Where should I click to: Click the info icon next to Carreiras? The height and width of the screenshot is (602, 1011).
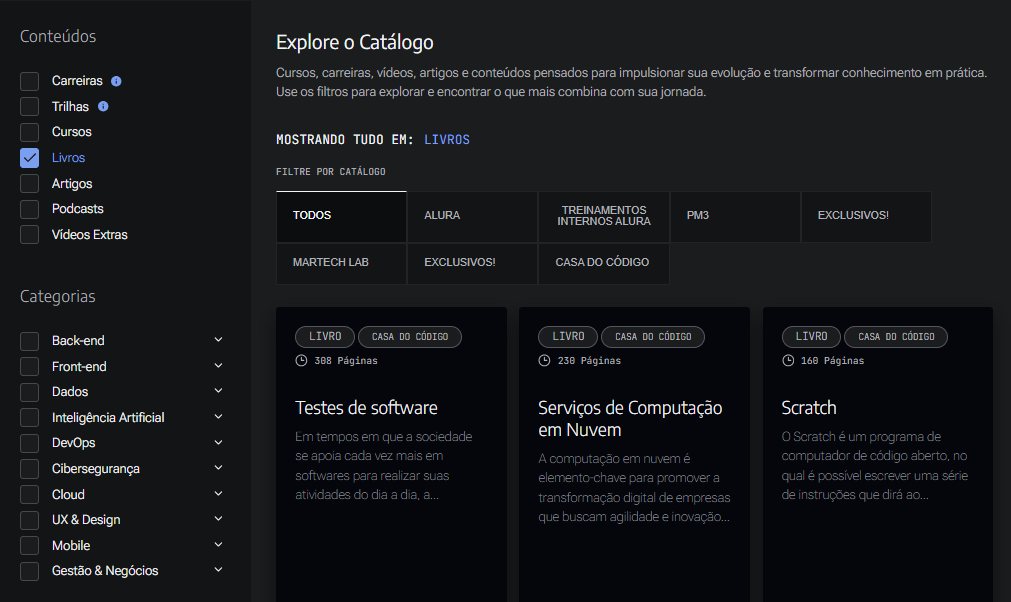pyautogui.click(x=116, y=81)
